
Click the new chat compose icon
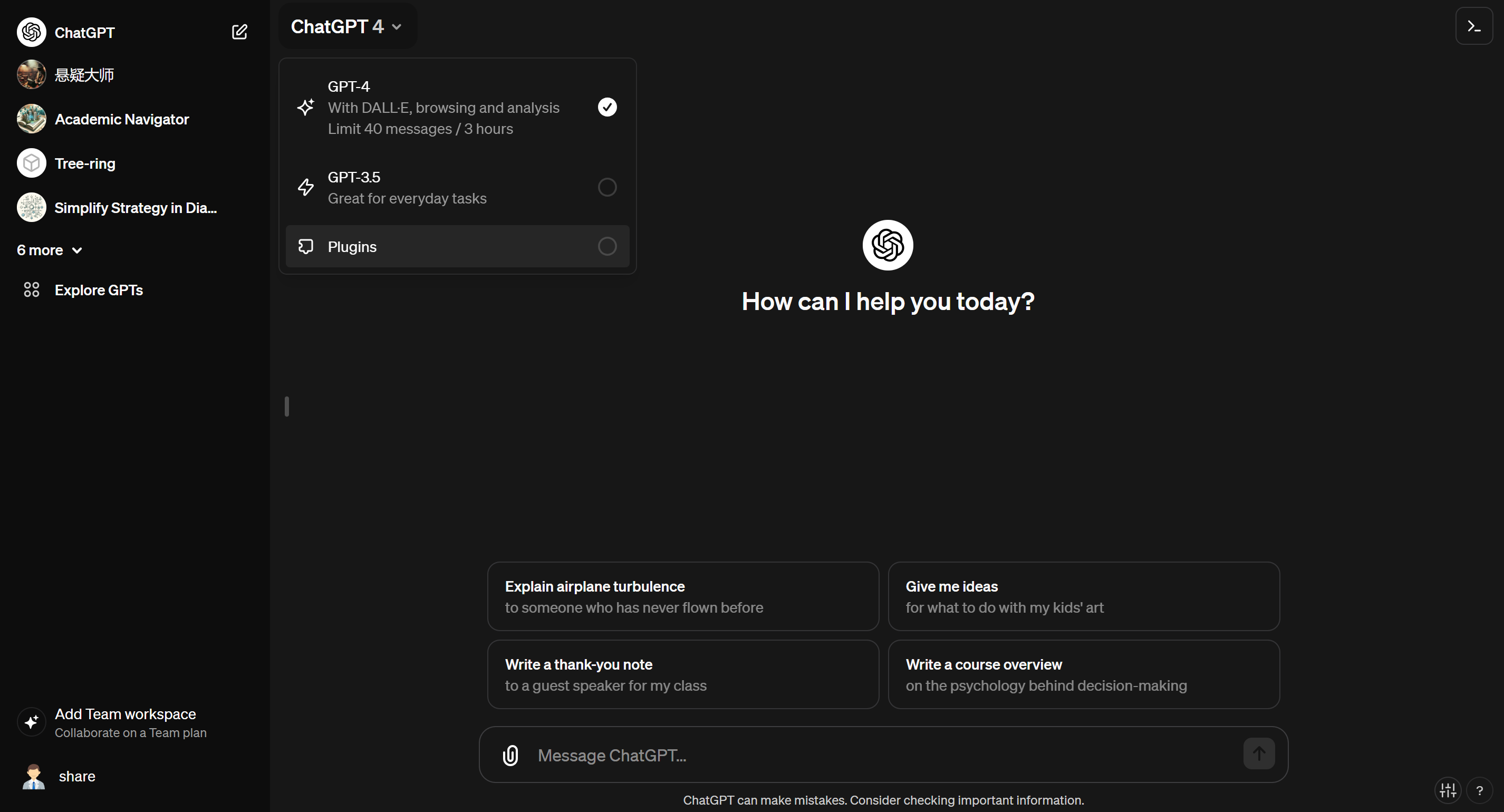point(239,32)
